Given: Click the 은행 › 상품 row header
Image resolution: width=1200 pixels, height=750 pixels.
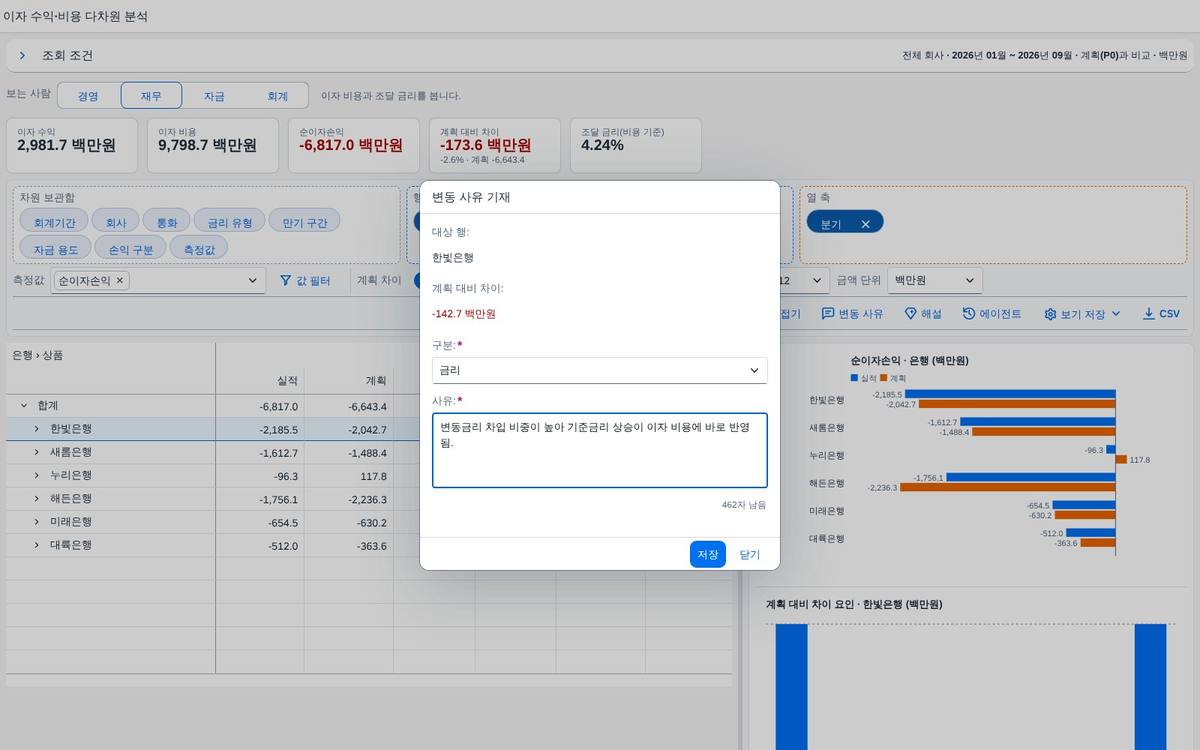Looking at the screenshot, I should [x=110, y=355].
